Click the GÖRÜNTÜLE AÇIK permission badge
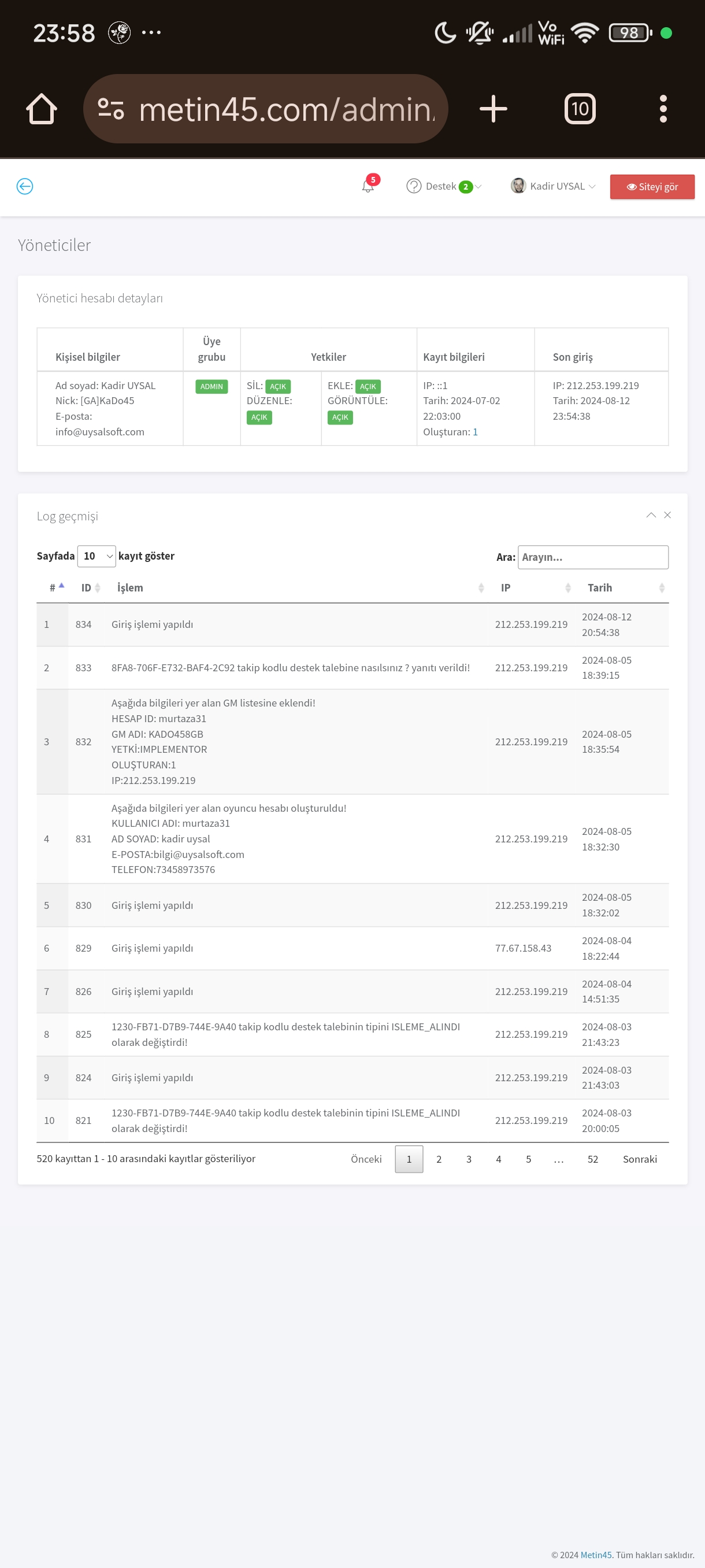 340,417
